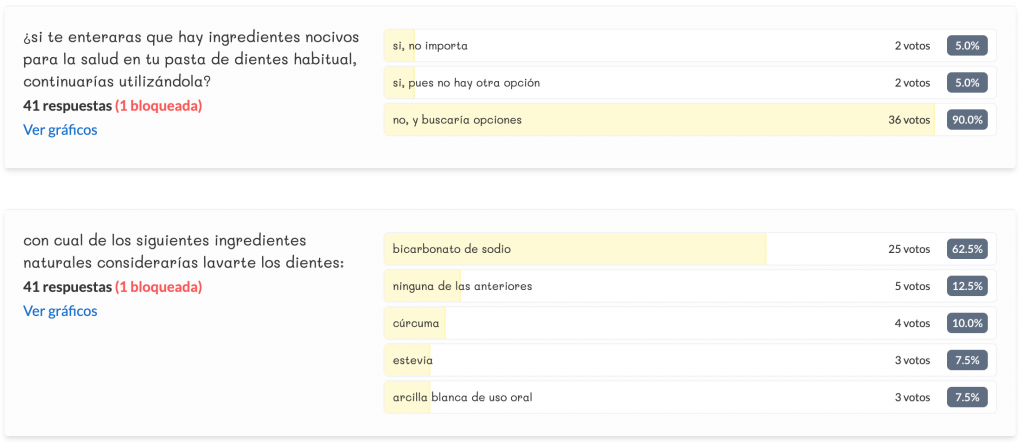Click the 5.0% badge beside 'si, no importa'

tap(967, 46)
